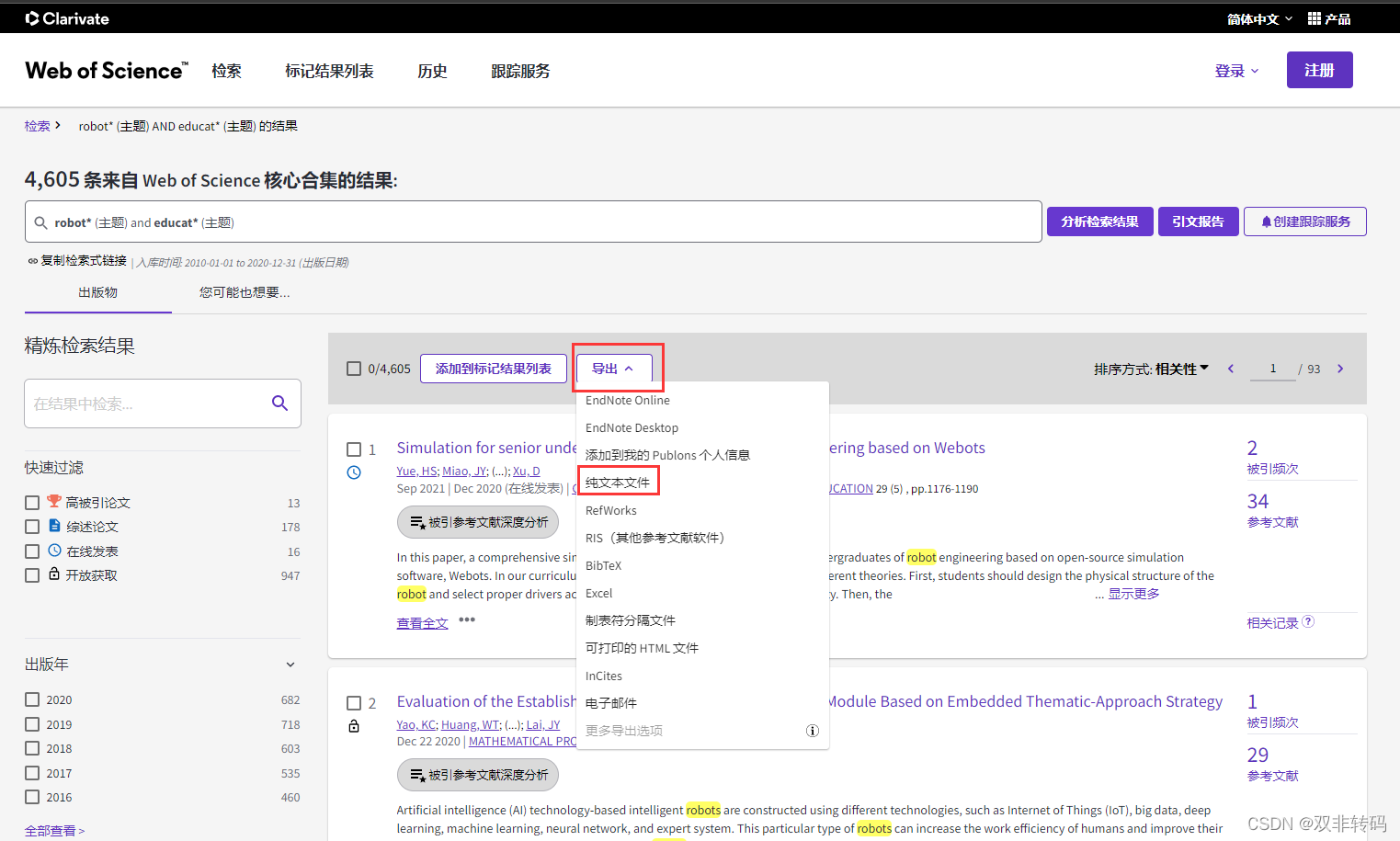1400x841 pixels.
Task: Check the 2016 publication year box
Action: [x=32, y=797]
